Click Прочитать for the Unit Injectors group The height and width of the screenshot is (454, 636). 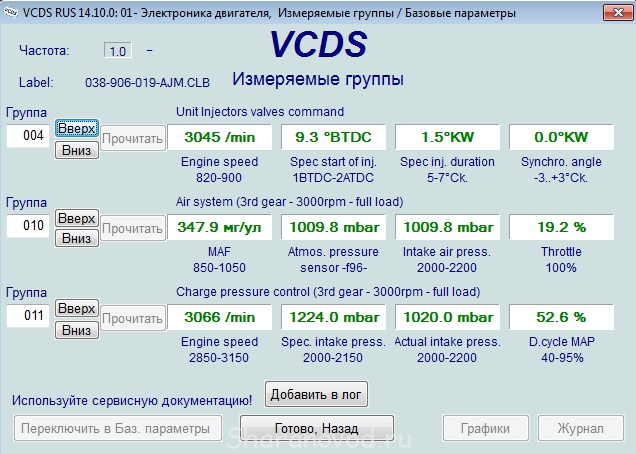pyautogui.click(x=131, y=139)
